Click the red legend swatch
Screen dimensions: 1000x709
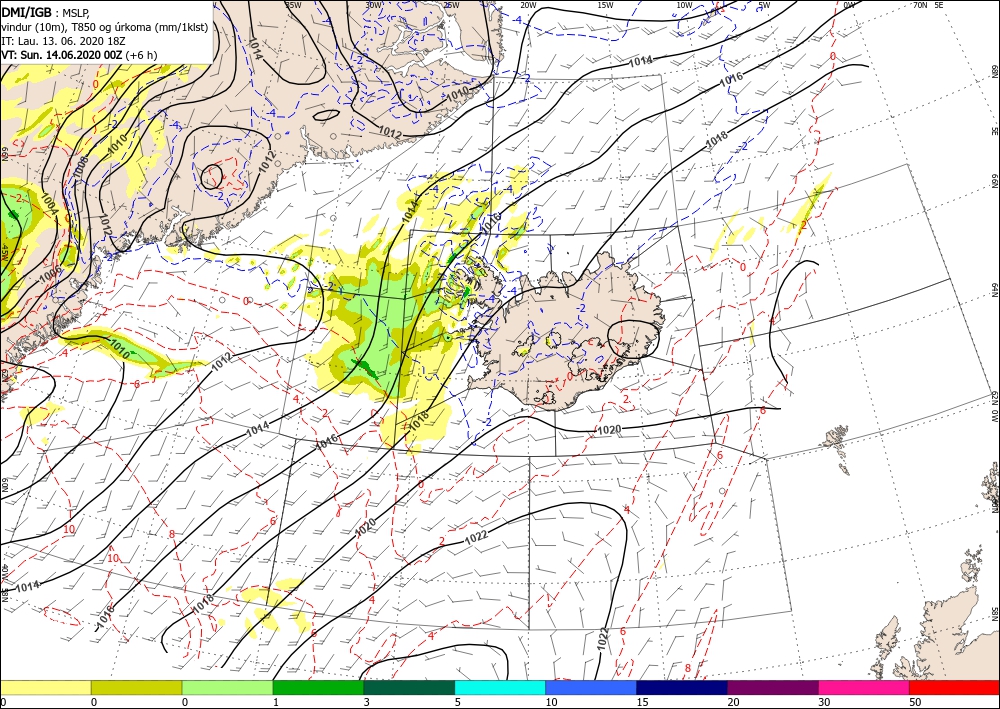[954, 687]
